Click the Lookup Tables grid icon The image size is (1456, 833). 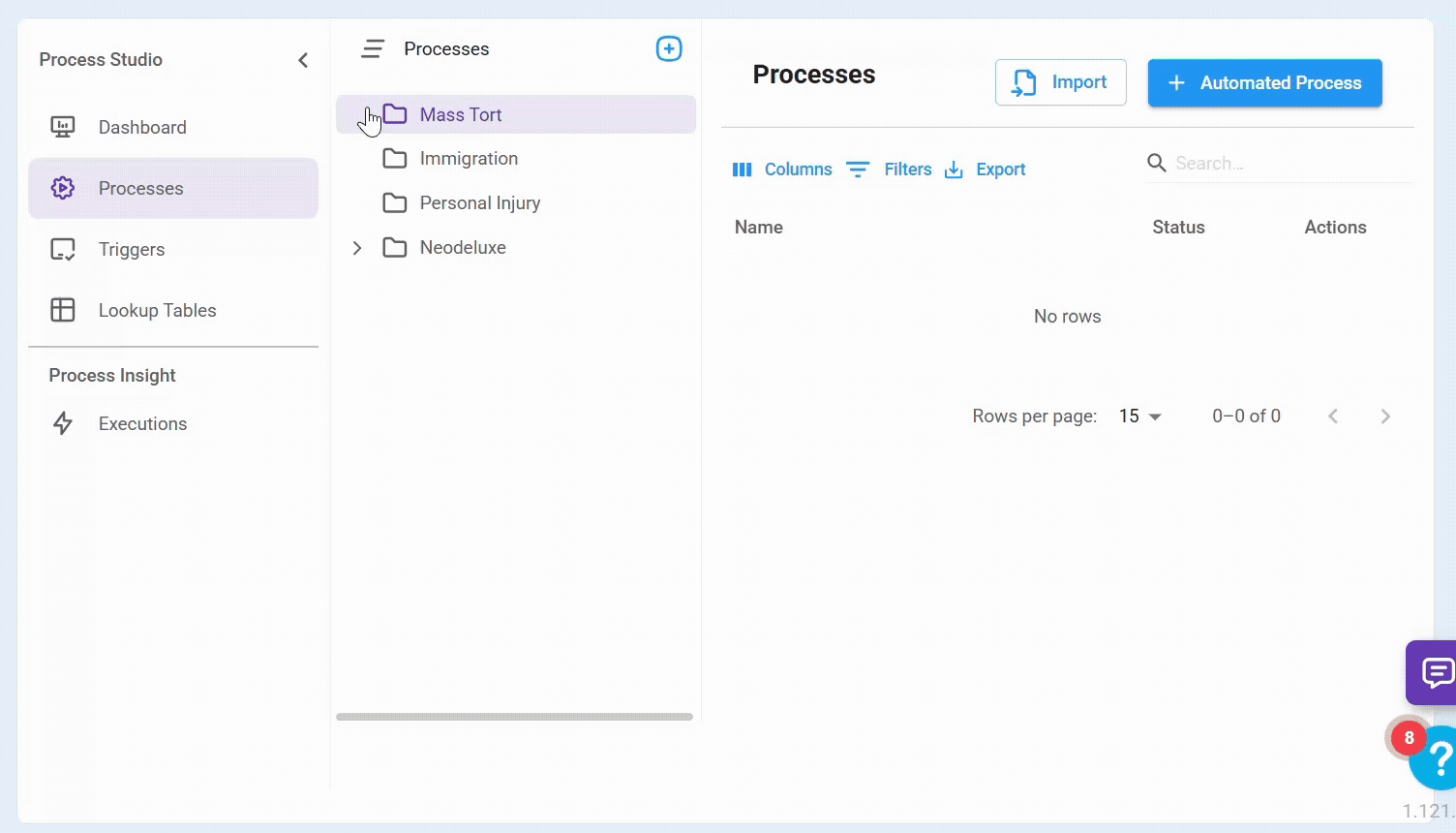(x=63, y=310)
